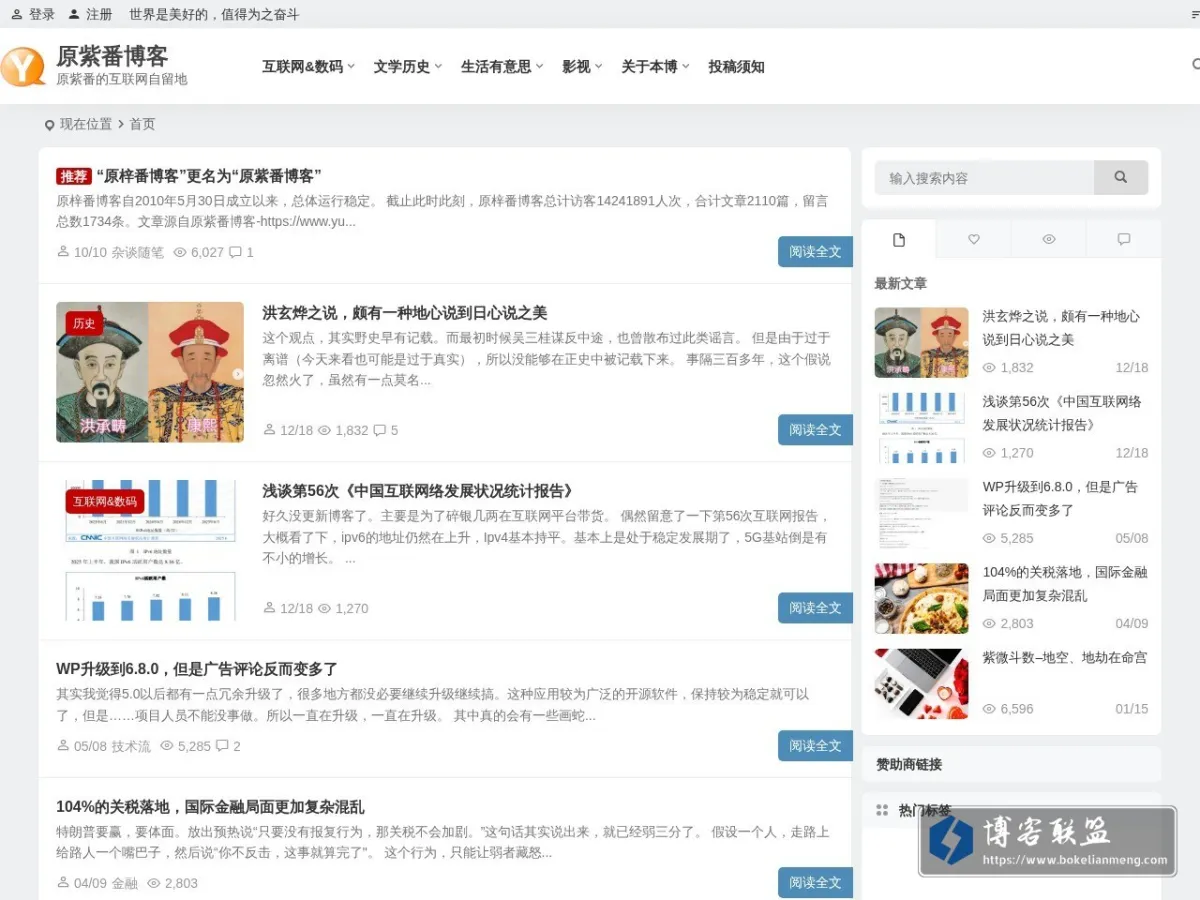Image resolution: width=1200 pixels, height=900 pixels.
Task: Open the 洪承畴 and 康熙 thumbnail in main list
Action: [x=150, y=372]
